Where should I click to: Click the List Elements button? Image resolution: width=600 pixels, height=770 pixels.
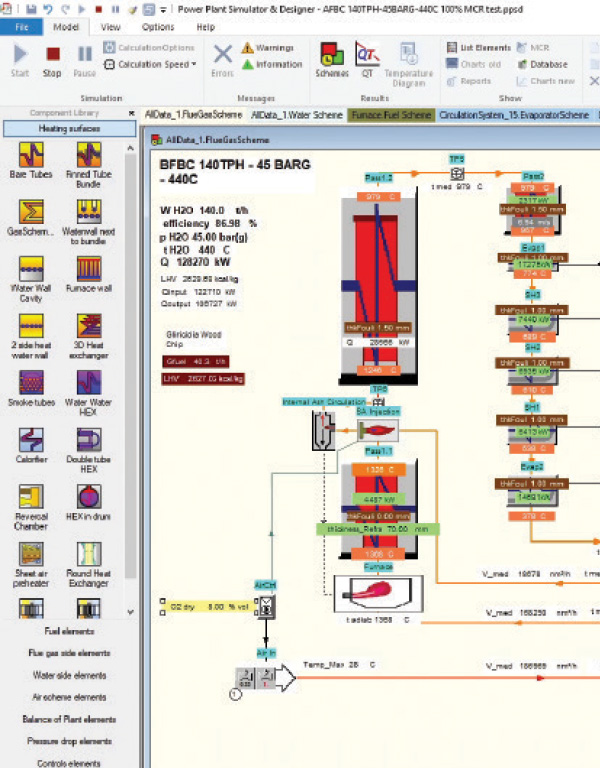[478, 47]
